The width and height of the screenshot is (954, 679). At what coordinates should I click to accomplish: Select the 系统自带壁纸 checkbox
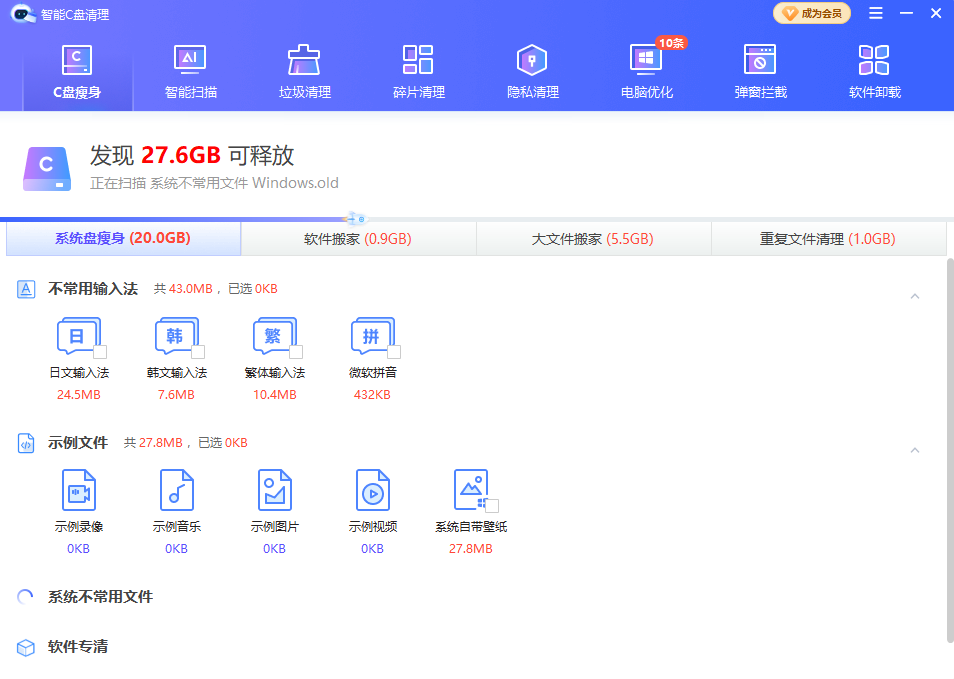492,506
